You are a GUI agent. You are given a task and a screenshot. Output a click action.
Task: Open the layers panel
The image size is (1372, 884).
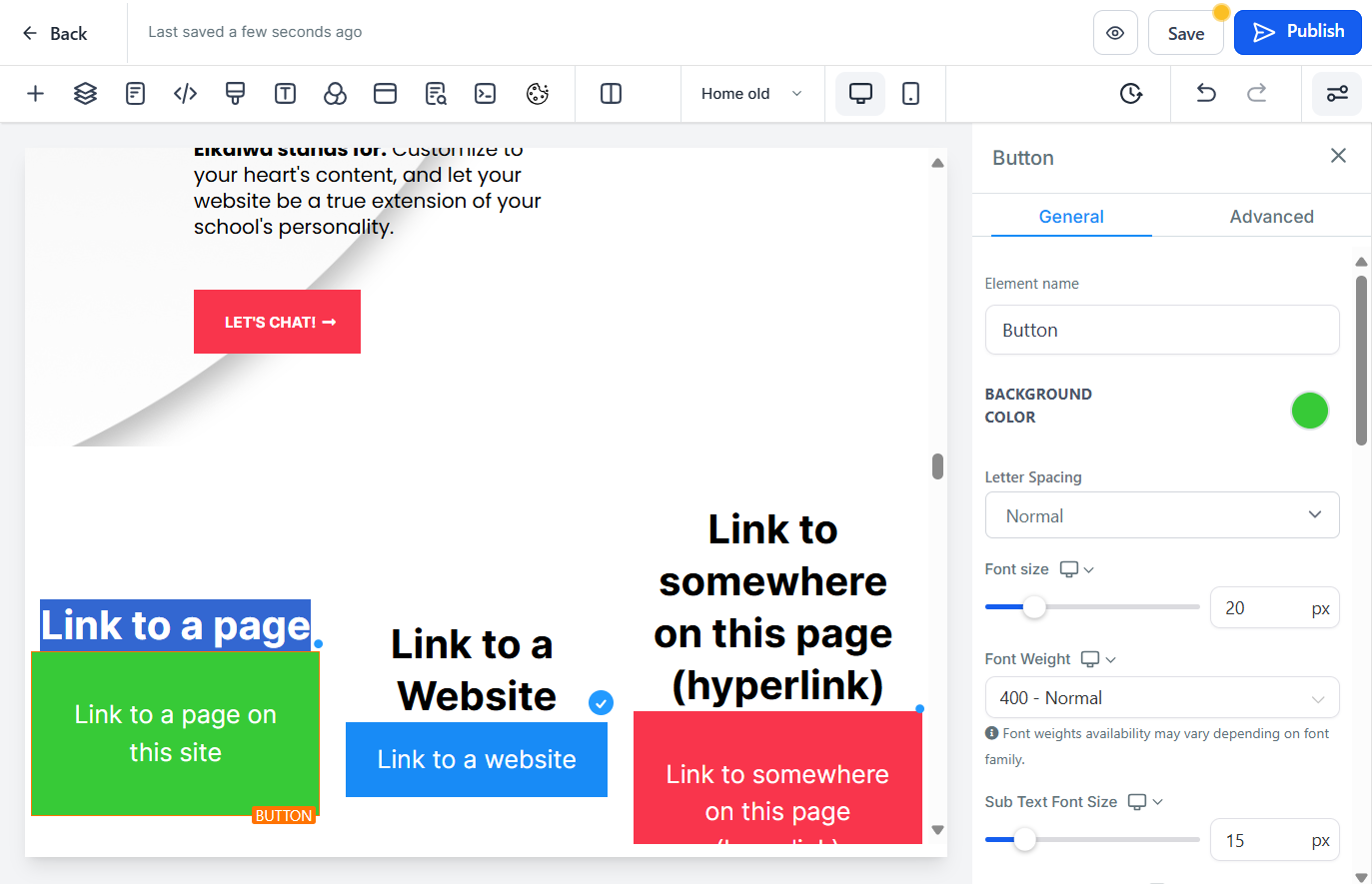pos(85,94)
